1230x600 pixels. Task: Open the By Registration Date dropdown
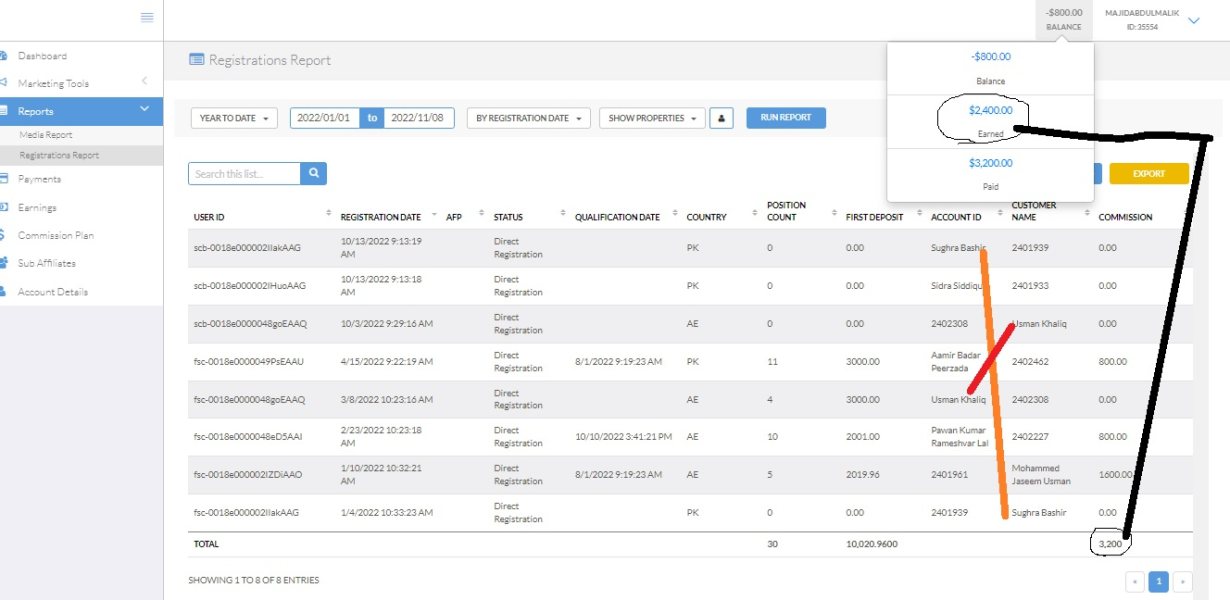(x=528, y=118)
